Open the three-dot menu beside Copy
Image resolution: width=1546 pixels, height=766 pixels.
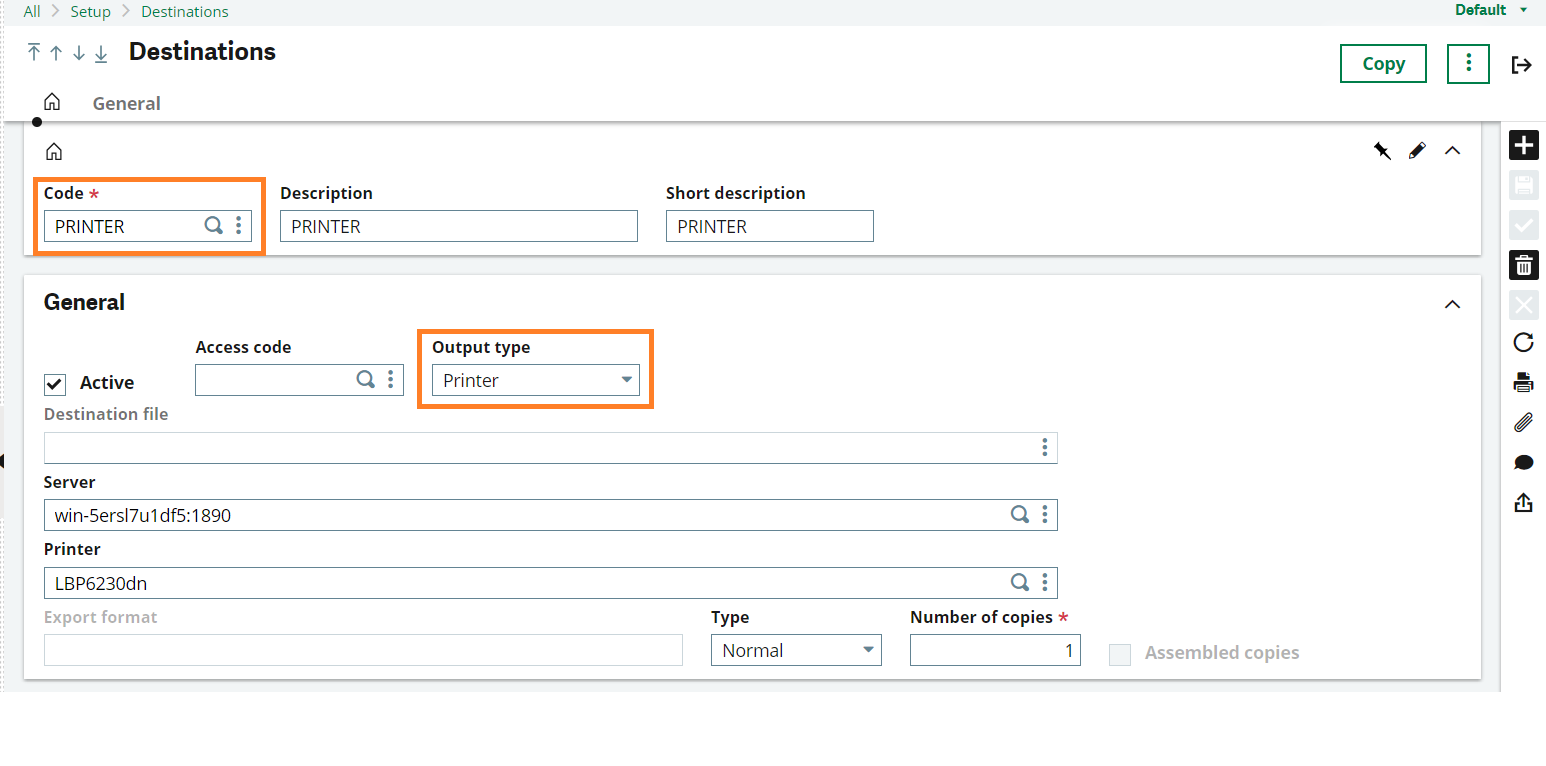tap(1467, 63)
